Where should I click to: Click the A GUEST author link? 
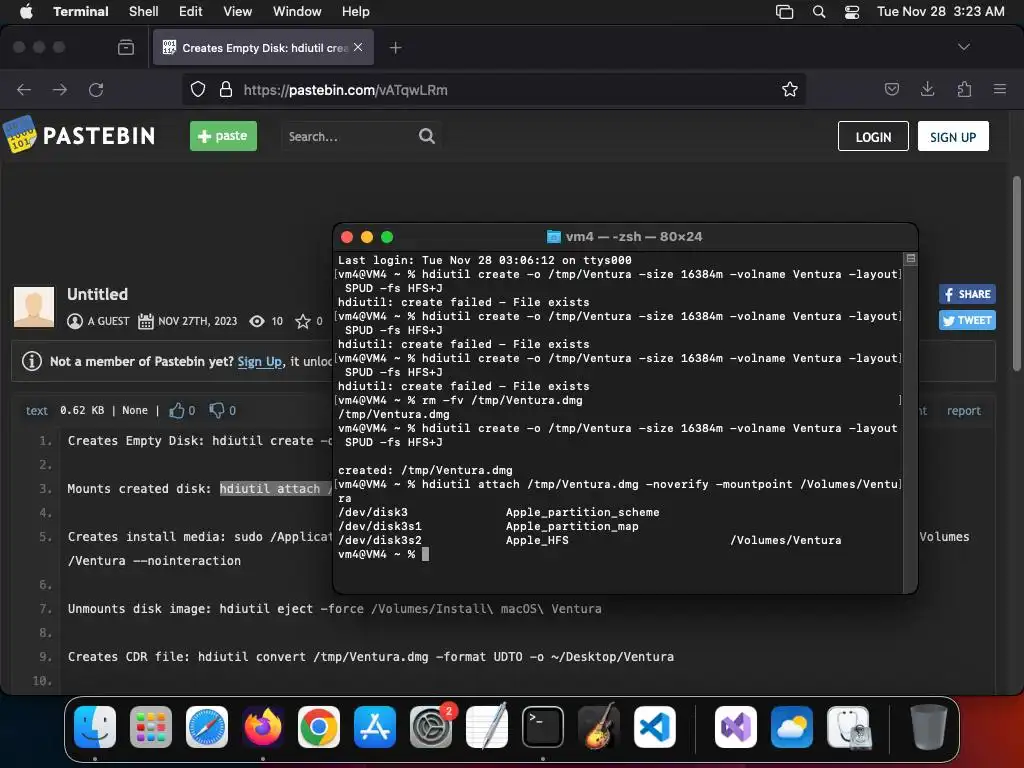coord(108,321)
